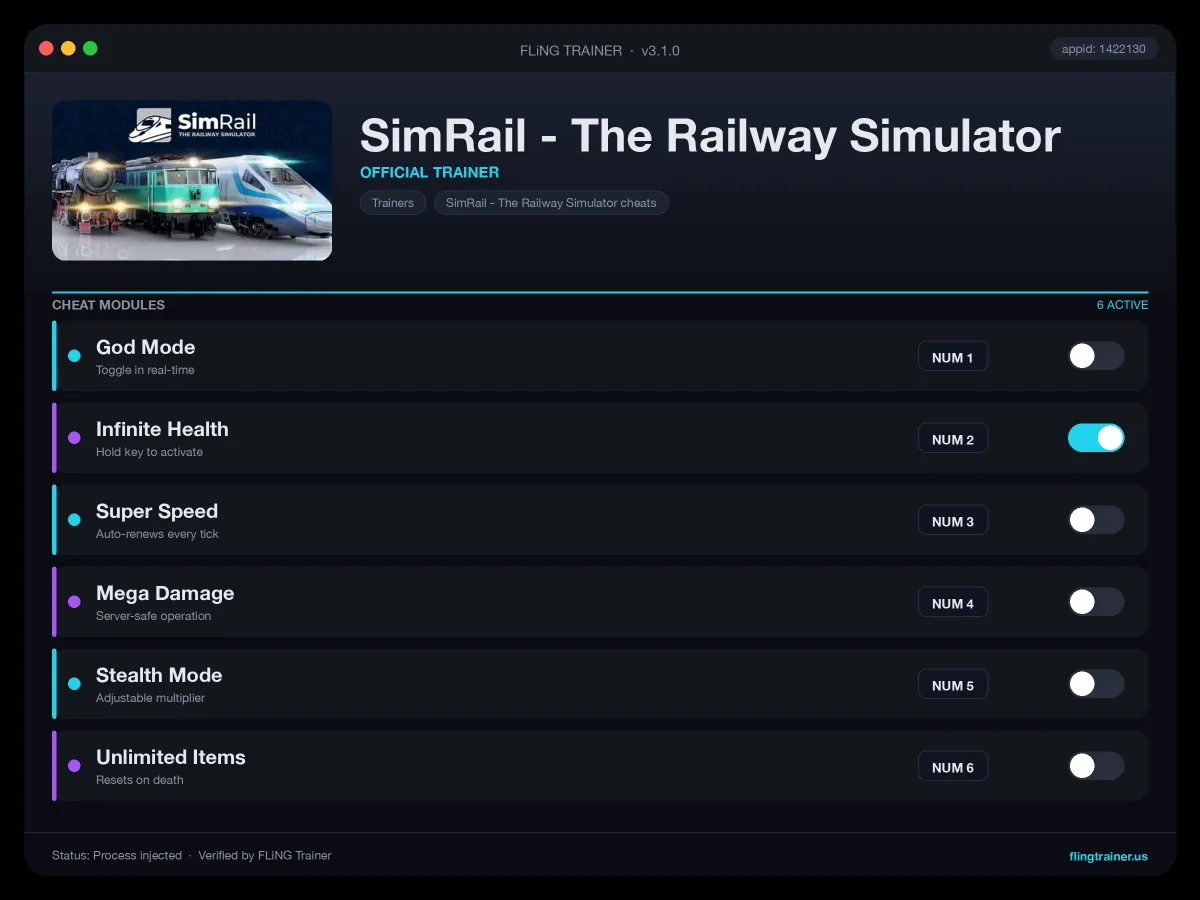This screenshot has width=1200, height=900.
Task: Click 'Verified by FLiNG Trainer' status text
Action: pyautogui.click(x=264, y=856)
